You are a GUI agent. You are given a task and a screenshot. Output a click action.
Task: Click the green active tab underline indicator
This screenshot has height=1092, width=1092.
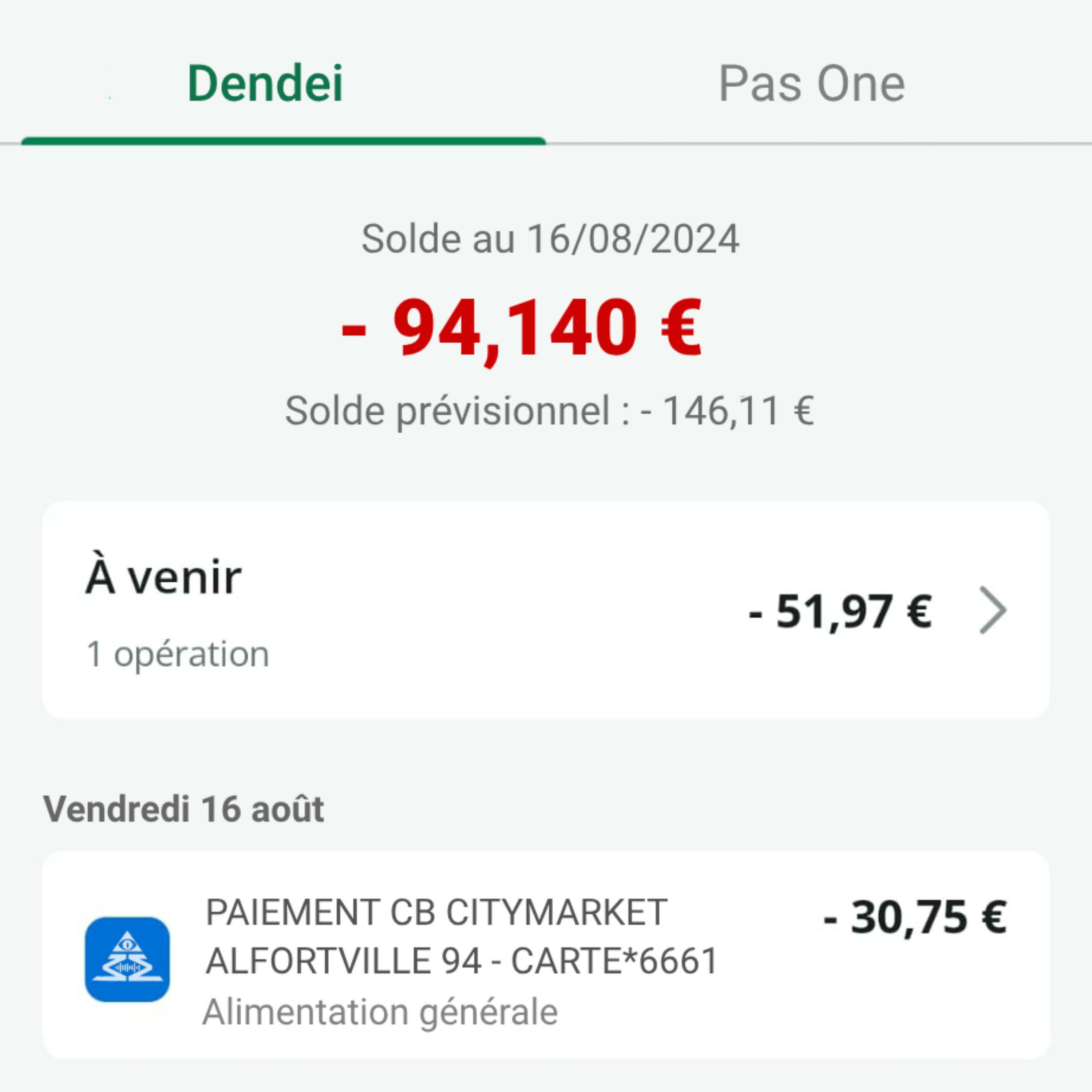(x=283, y=141)
